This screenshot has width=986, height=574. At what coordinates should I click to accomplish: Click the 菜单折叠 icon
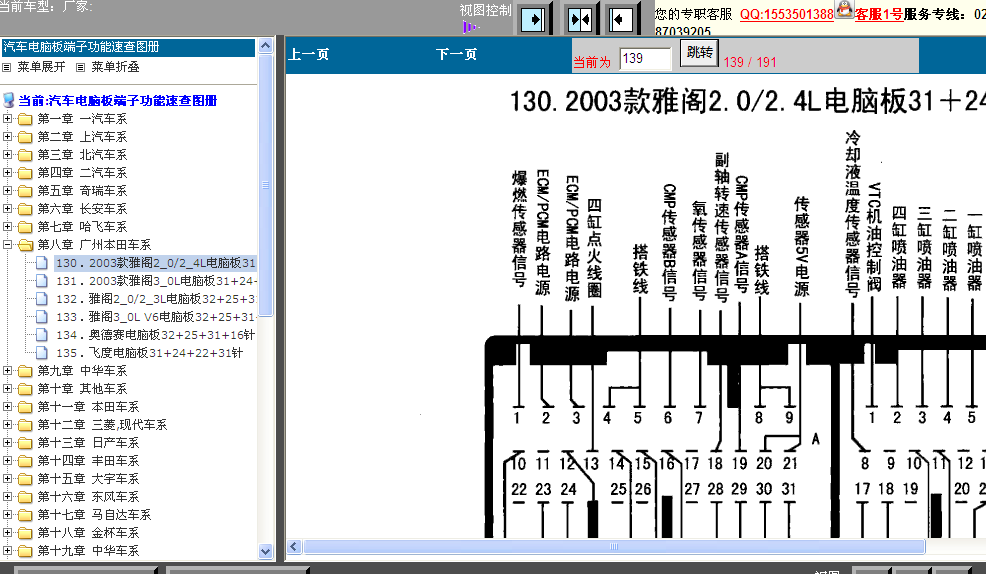(x=80, y=67)
